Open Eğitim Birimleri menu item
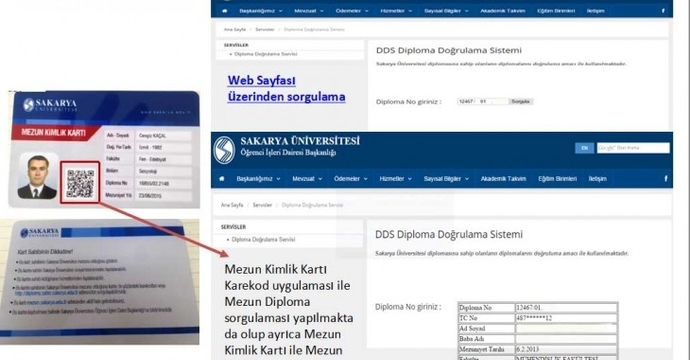 pos(558,179)
